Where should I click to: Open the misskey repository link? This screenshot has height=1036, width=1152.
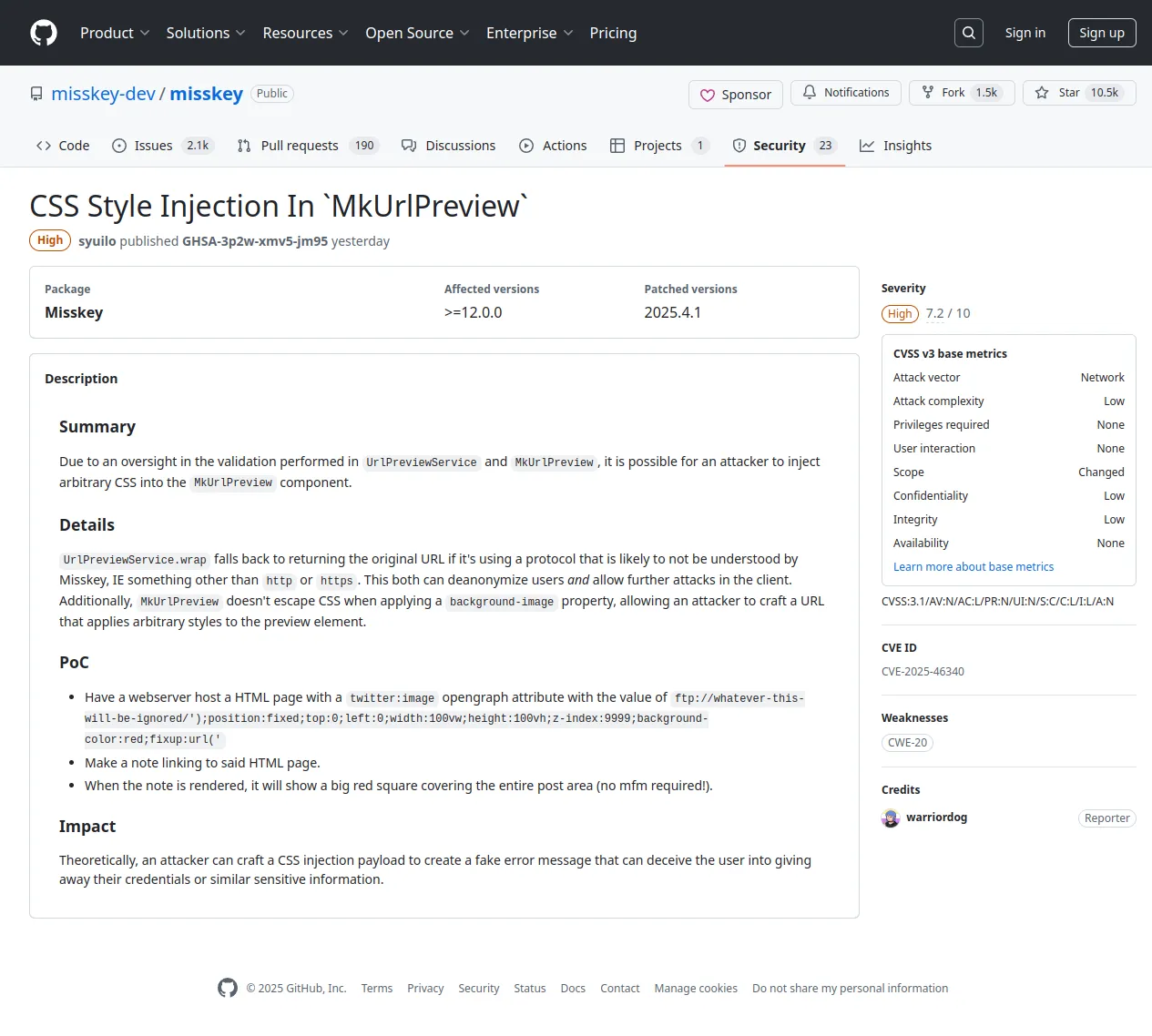pyautogui.click(x=207, y=94)
